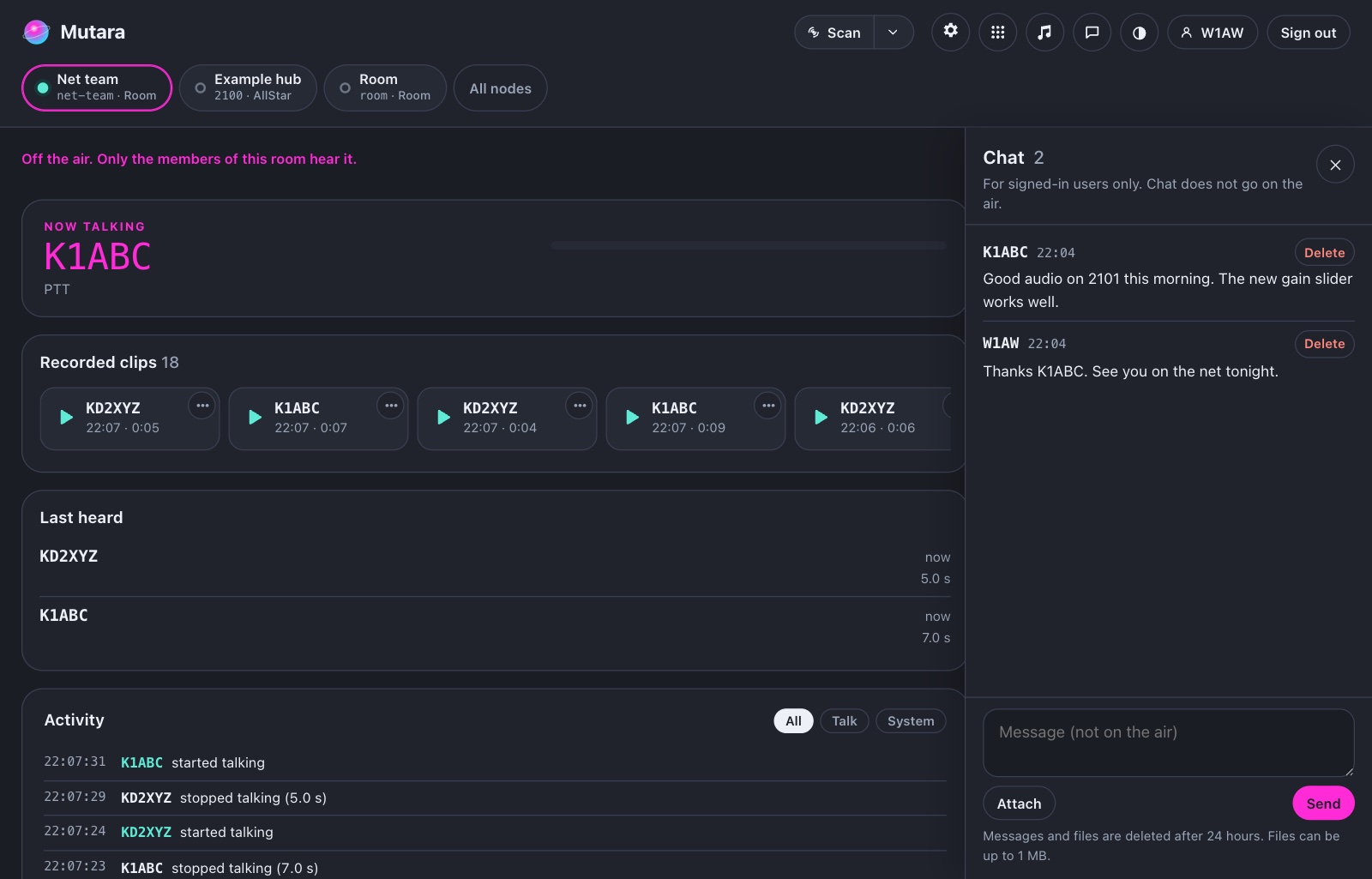Screen dimensions: 1372x879
Task: Select the Net team room tab
Action: [x=97, y=87]
